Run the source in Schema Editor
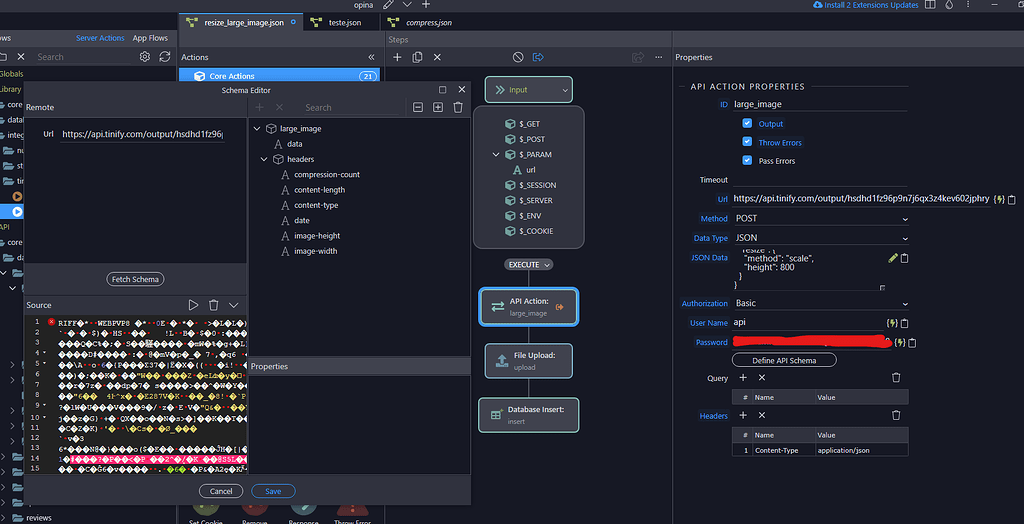This screenshot has height=524, width=1024. click(x=194, y=305)
